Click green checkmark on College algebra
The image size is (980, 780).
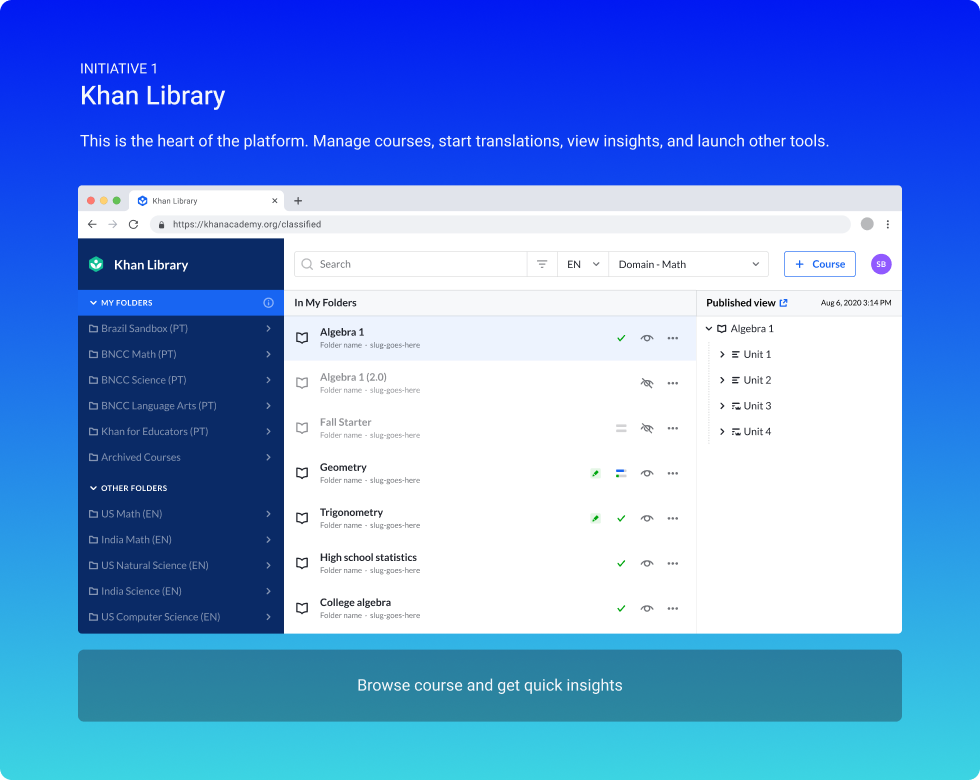[x=621, y=608]
